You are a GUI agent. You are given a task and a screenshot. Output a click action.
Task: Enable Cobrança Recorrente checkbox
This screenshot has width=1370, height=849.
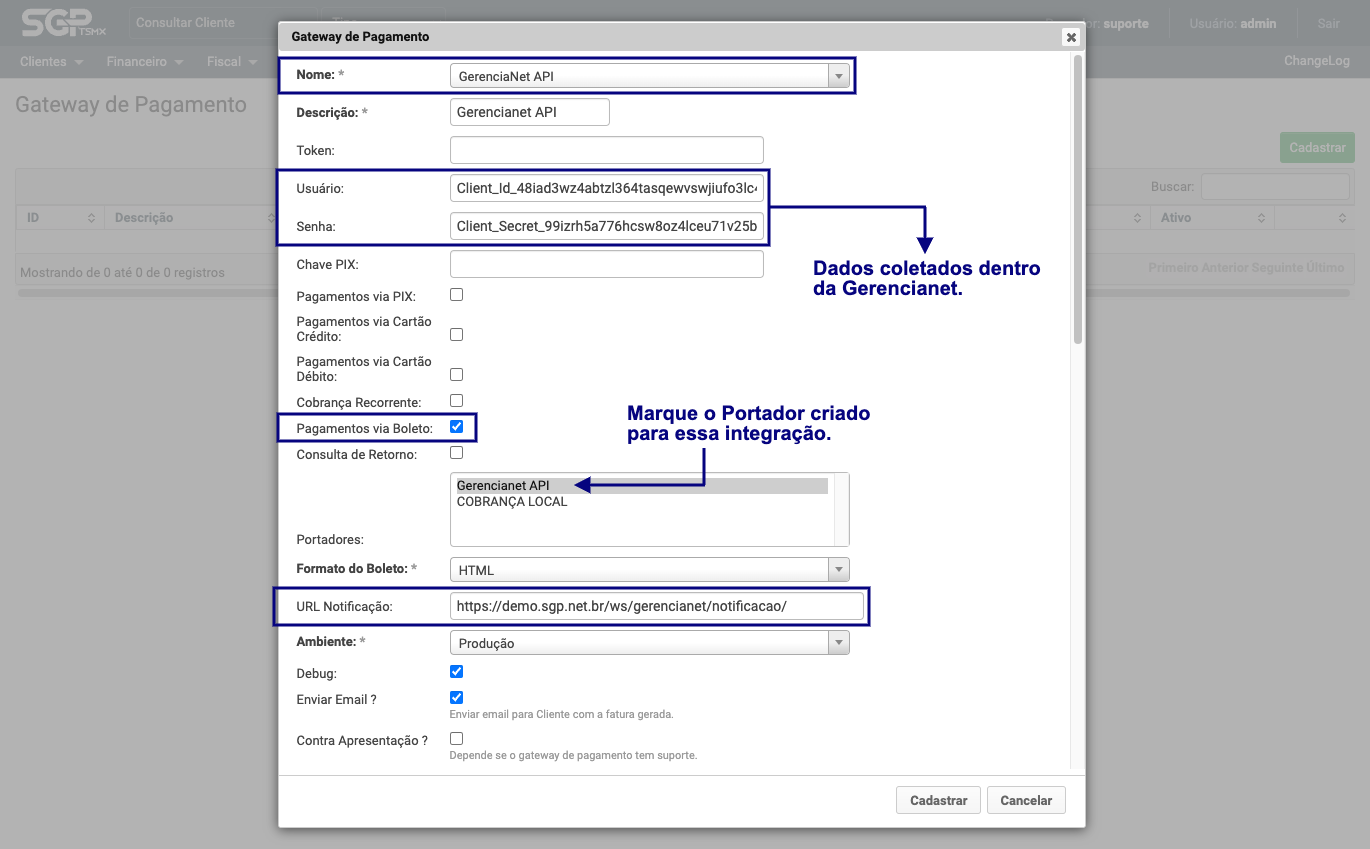[456, 400]
